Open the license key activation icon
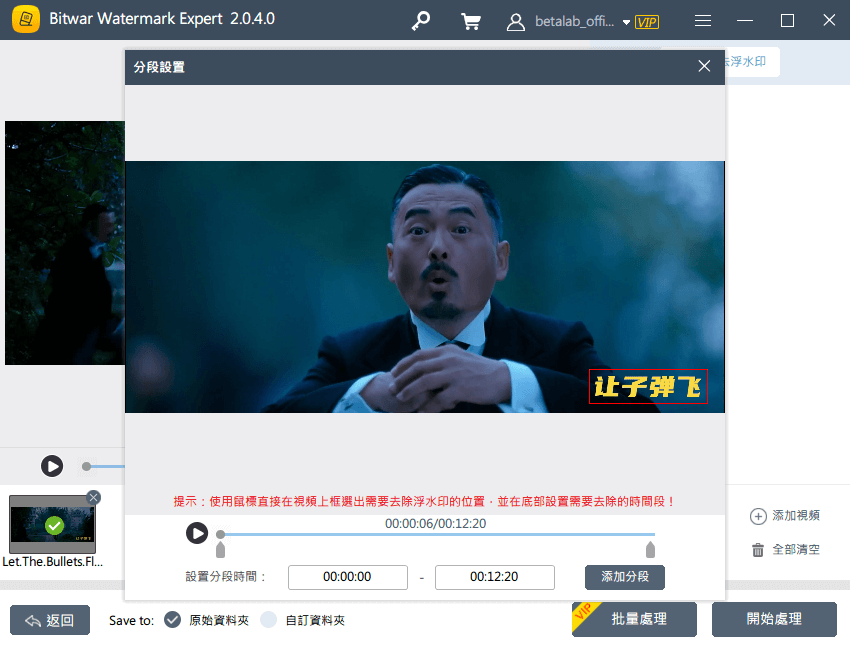 click(x=420, y=21)
